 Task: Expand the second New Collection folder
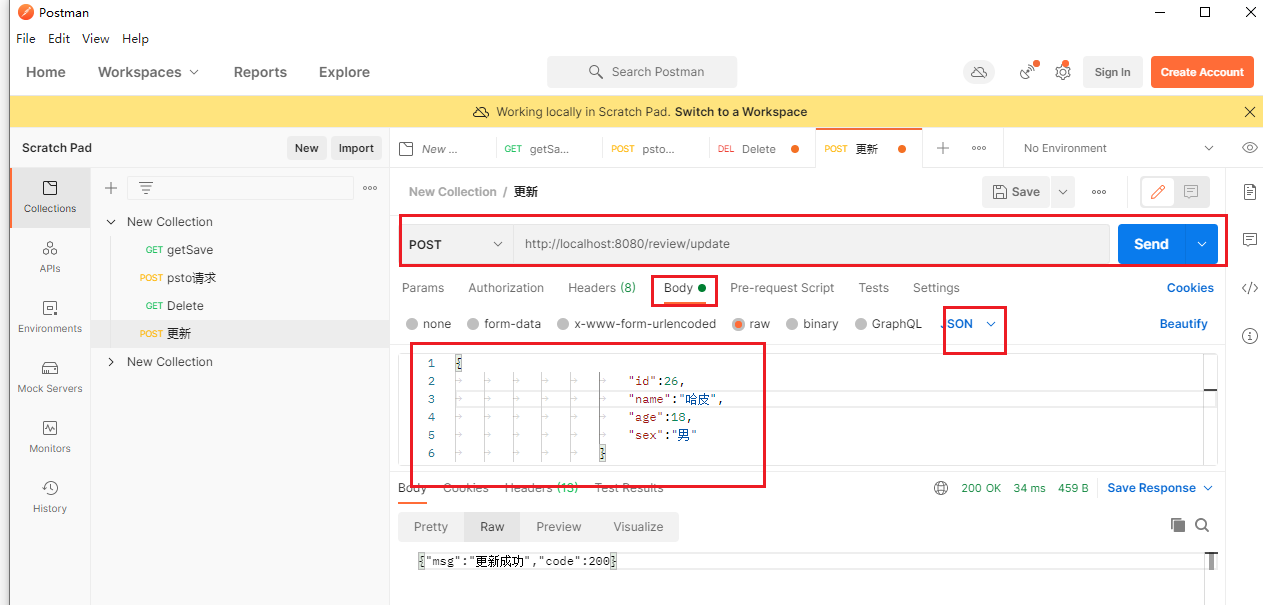click(111, 362)
